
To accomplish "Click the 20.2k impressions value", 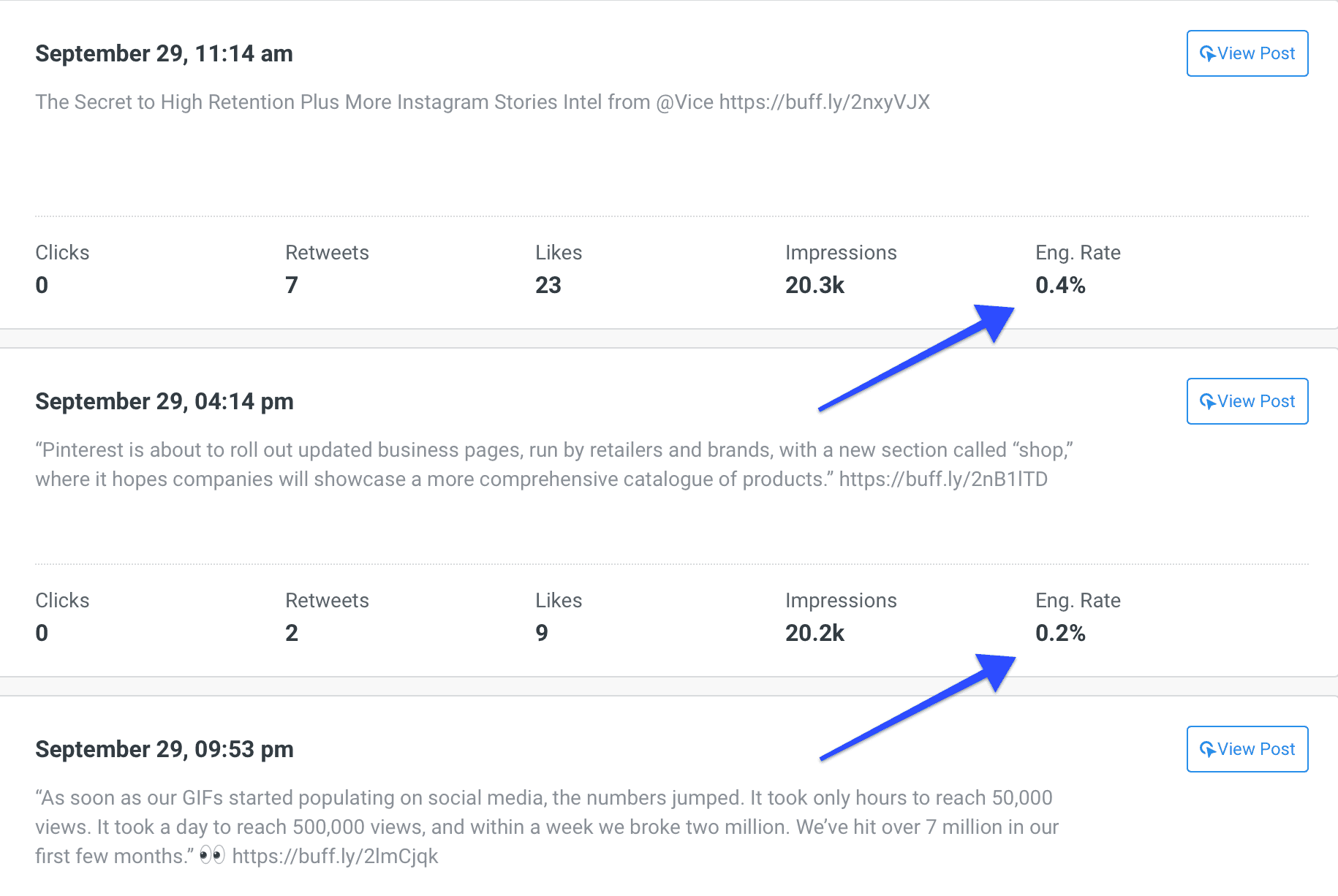I will click(814, 633).
